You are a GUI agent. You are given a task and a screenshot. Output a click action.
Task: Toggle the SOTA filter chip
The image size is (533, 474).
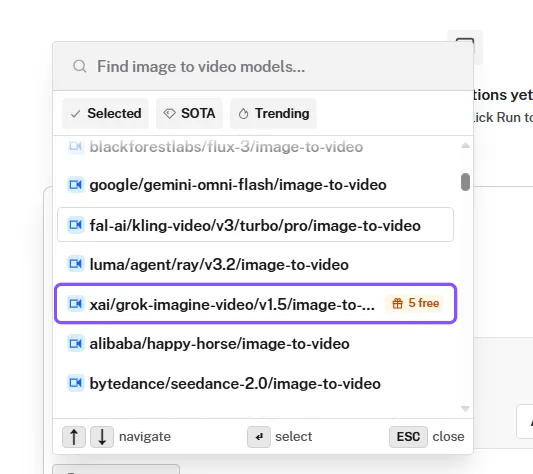(x=189, y=114)
